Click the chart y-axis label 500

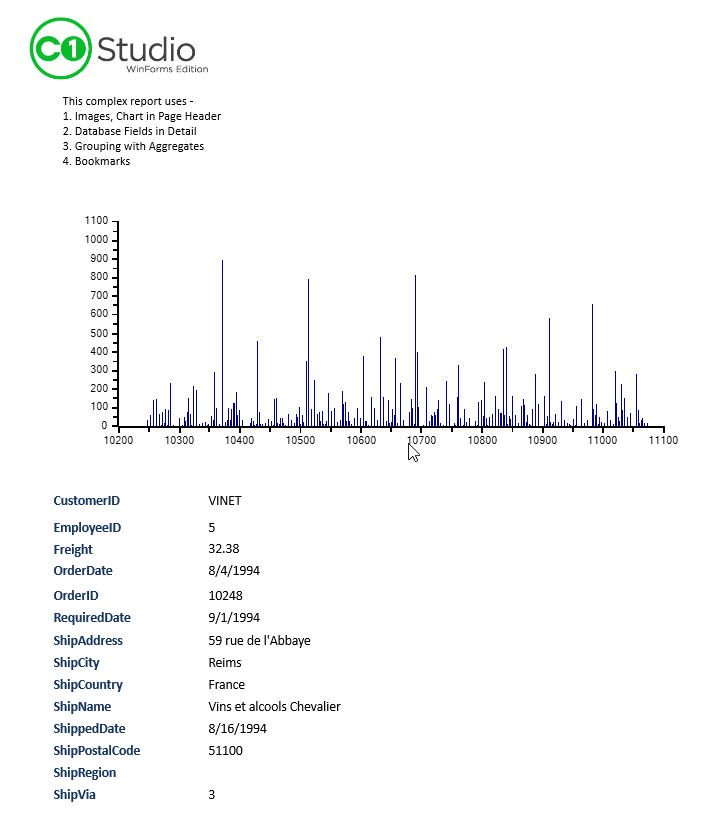tap(98, 333)
